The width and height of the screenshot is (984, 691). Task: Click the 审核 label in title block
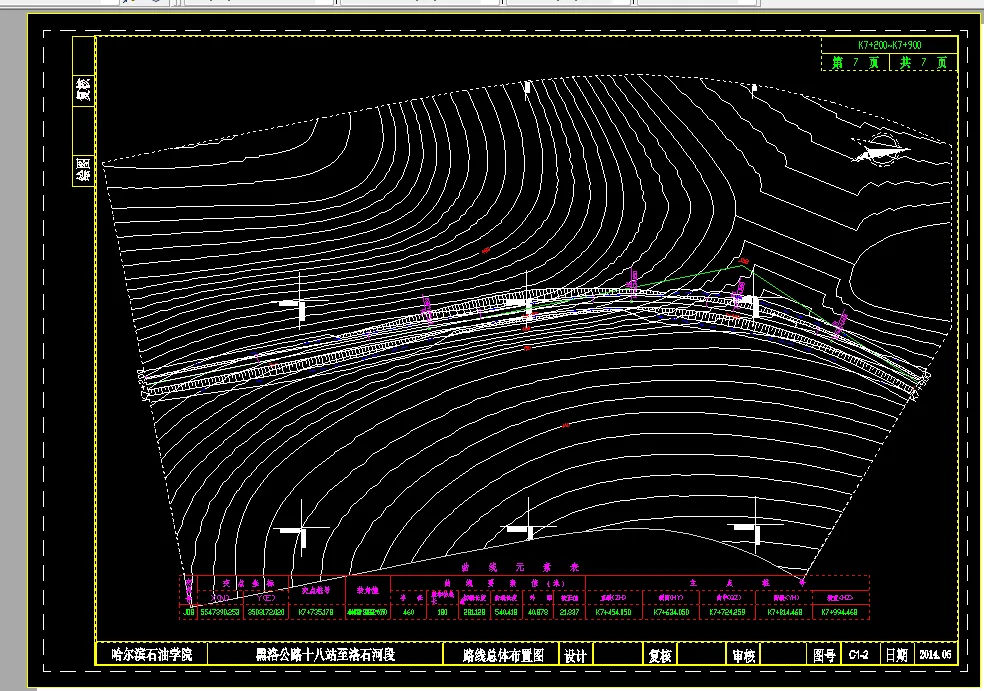tap(744, 656)
